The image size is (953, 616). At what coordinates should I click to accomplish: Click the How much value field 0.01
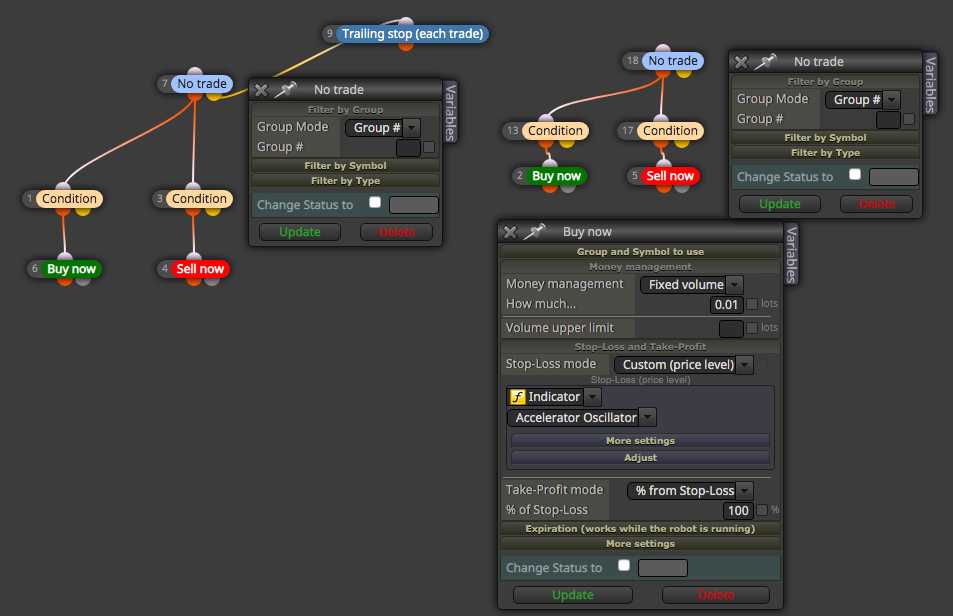point(726,304)
